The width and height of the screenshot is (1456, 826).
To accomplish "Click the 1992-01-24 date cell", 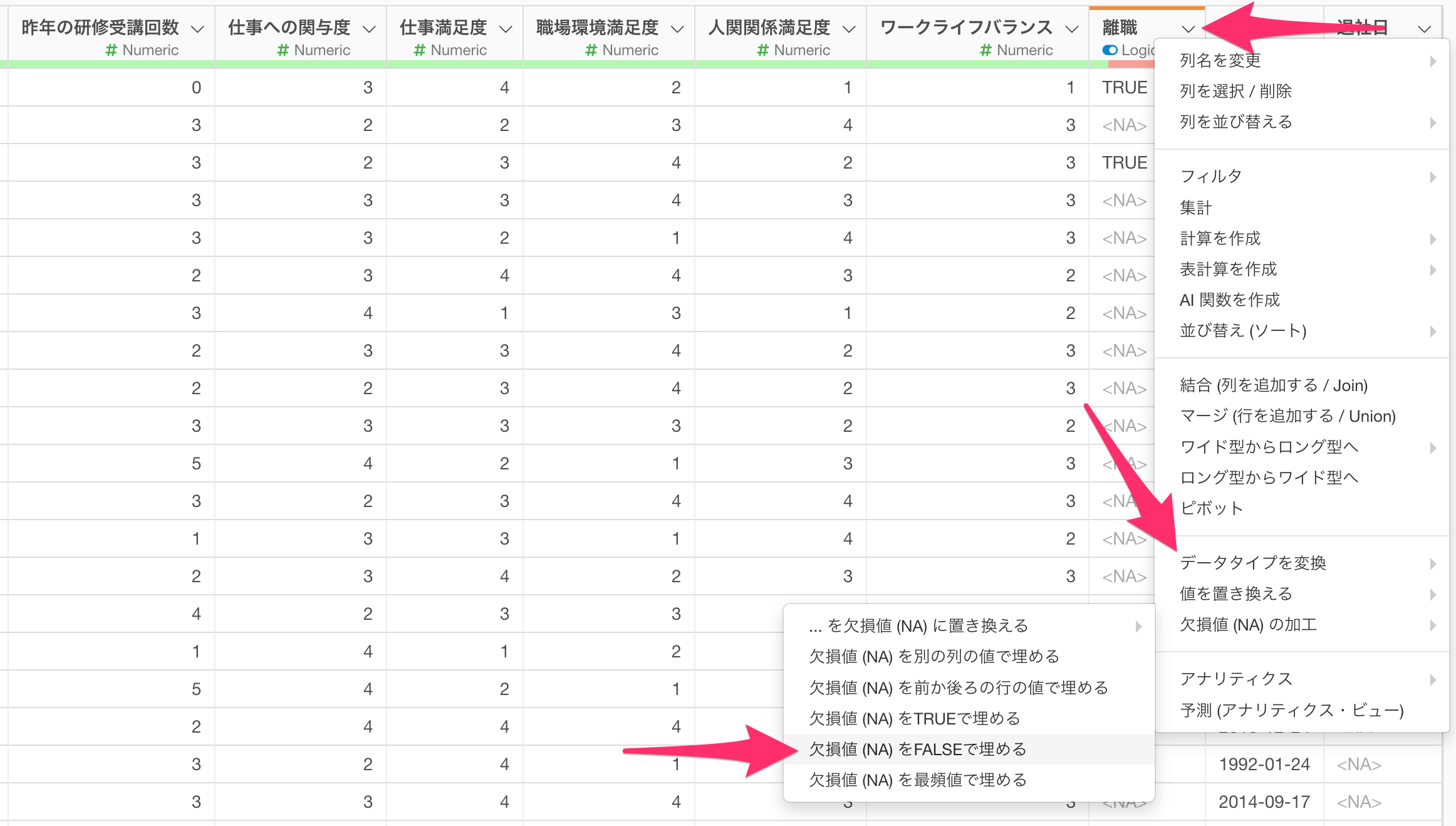I will 1264,764.
